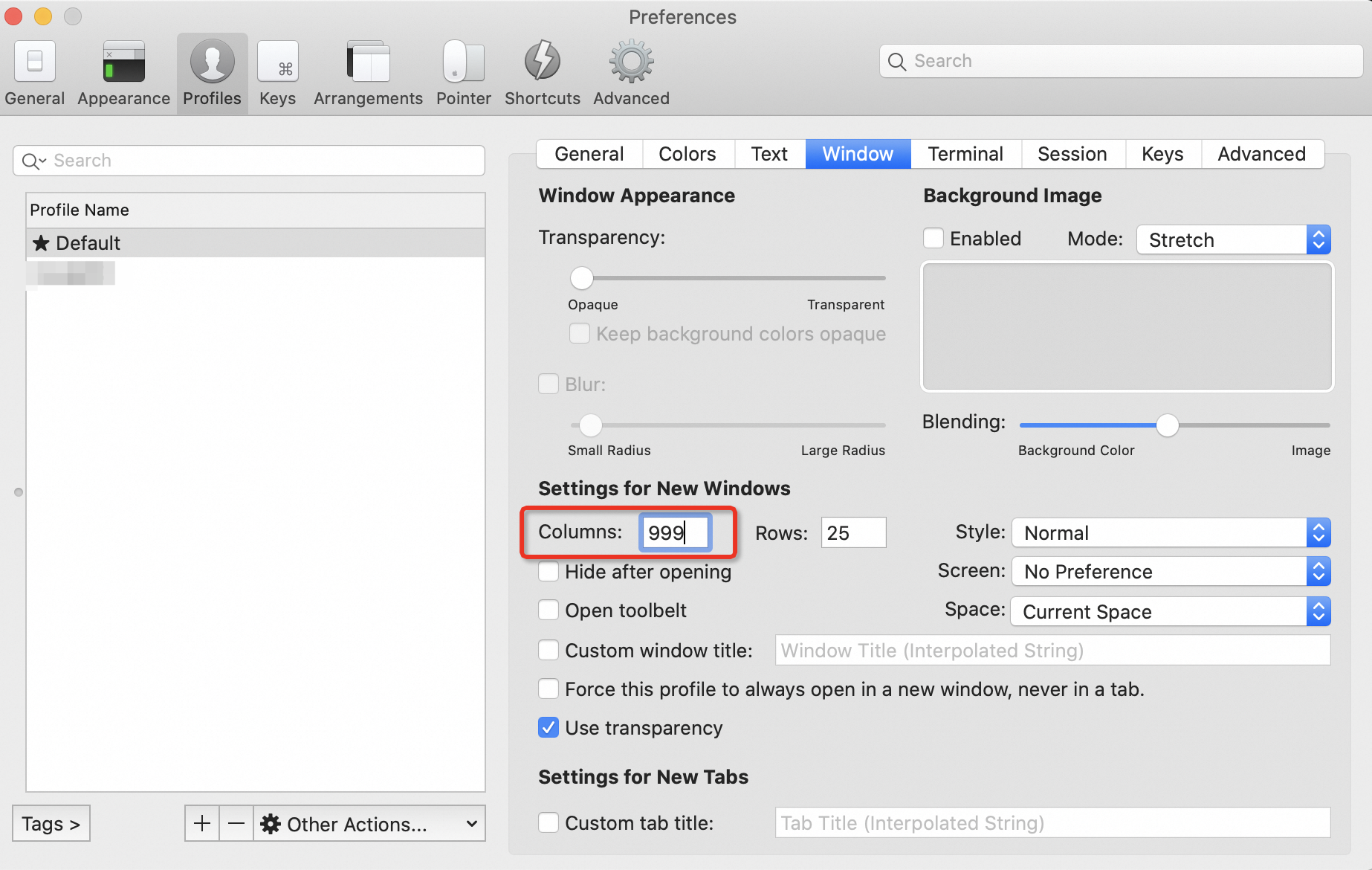Switch to the profile Keys tab
This screenshot has height=870, width=1372.
click(1162, 154)
